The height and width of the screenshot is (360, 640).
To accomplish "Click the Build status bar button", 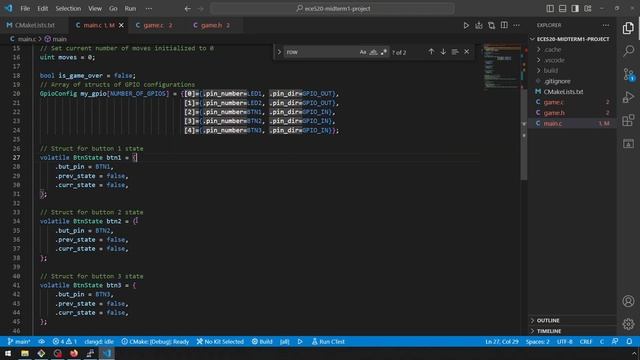I will pyautogui.click(x=262, y=342).
